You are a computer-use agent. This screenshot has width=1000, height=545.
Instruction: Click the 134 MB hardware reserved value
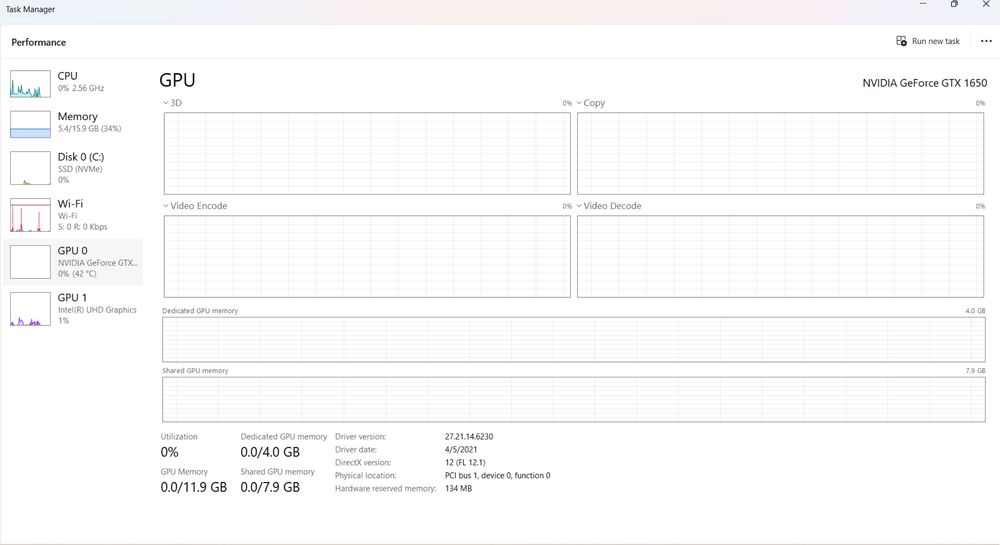point(459,488)
